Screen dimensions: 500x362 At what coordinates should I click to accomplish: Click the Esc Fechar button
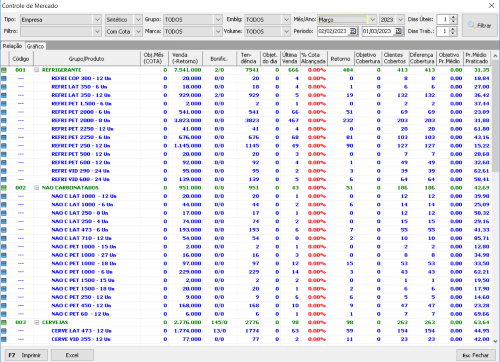coord(475,355)
